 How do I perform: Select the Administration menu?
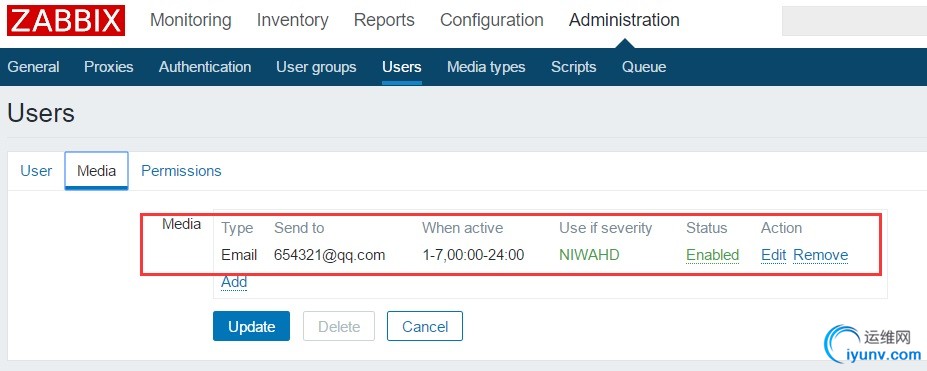coord(624,20)
